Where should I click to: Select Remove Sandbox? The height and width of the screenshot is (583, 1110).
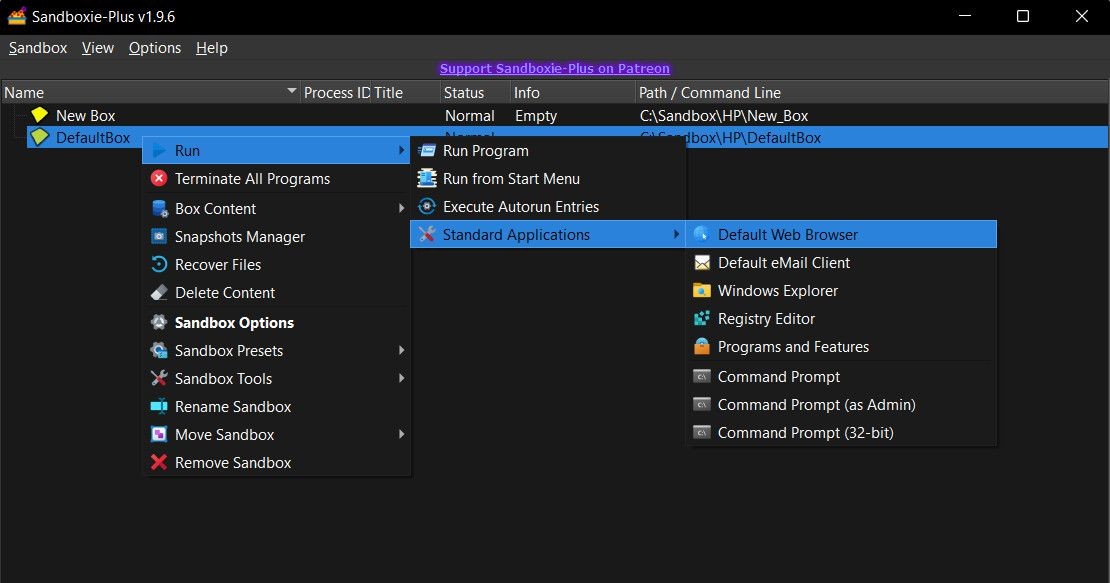(276, 463)
